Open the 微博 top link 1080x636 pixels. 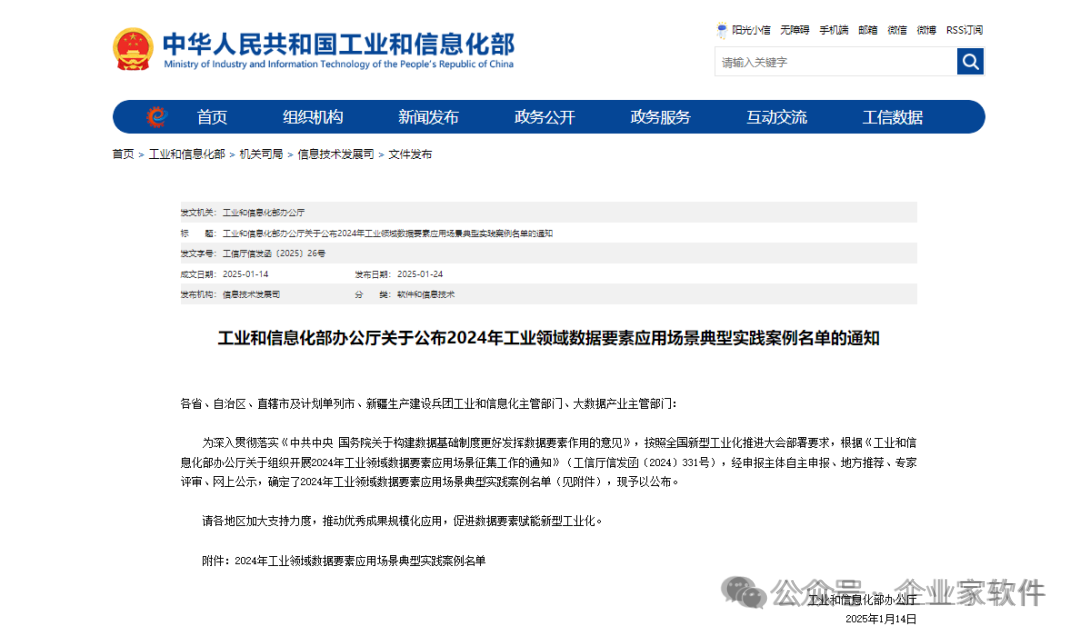(x=926, y=30)
